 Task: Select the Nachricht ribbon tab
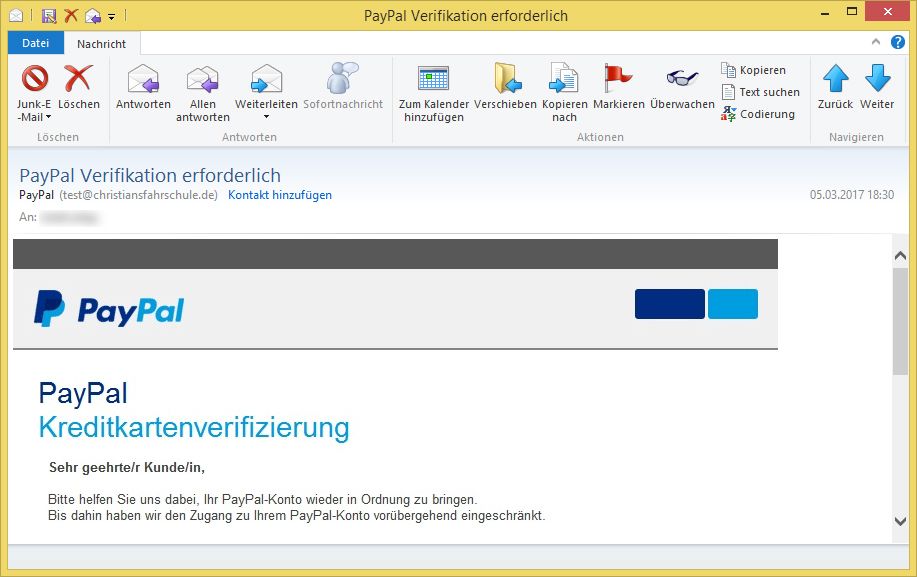pos(101,44)
